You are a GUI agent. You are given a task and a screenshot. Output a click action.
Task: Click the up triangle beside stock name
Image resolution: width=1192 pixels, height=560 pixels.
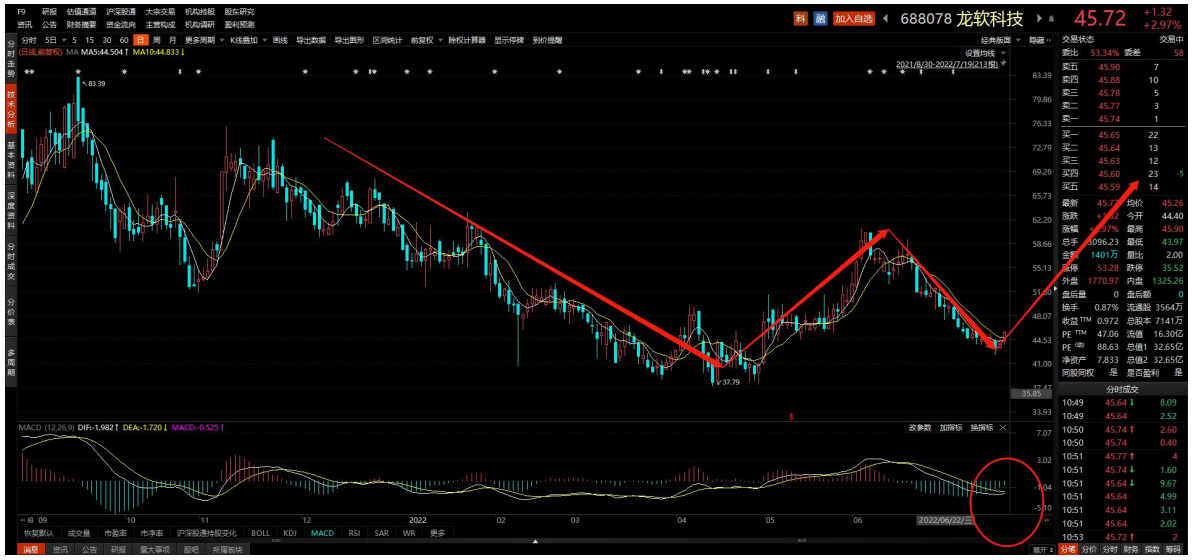pos(1051,18)
